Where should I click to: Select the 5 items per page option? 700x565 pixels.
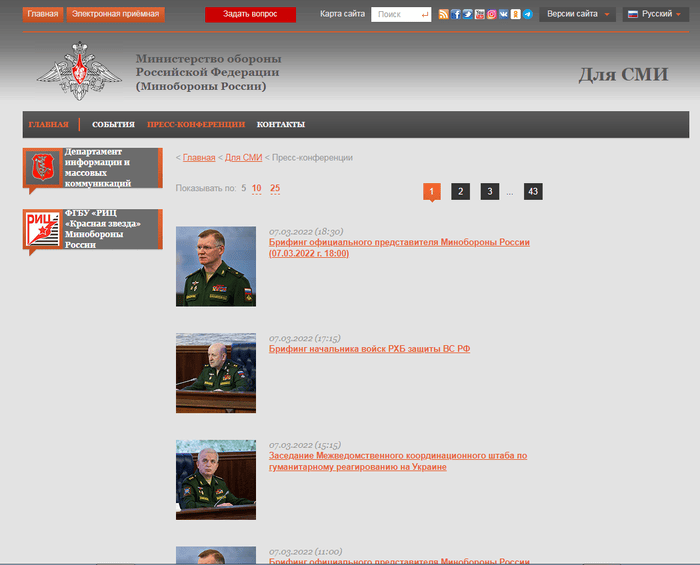[x=244, y=188]
